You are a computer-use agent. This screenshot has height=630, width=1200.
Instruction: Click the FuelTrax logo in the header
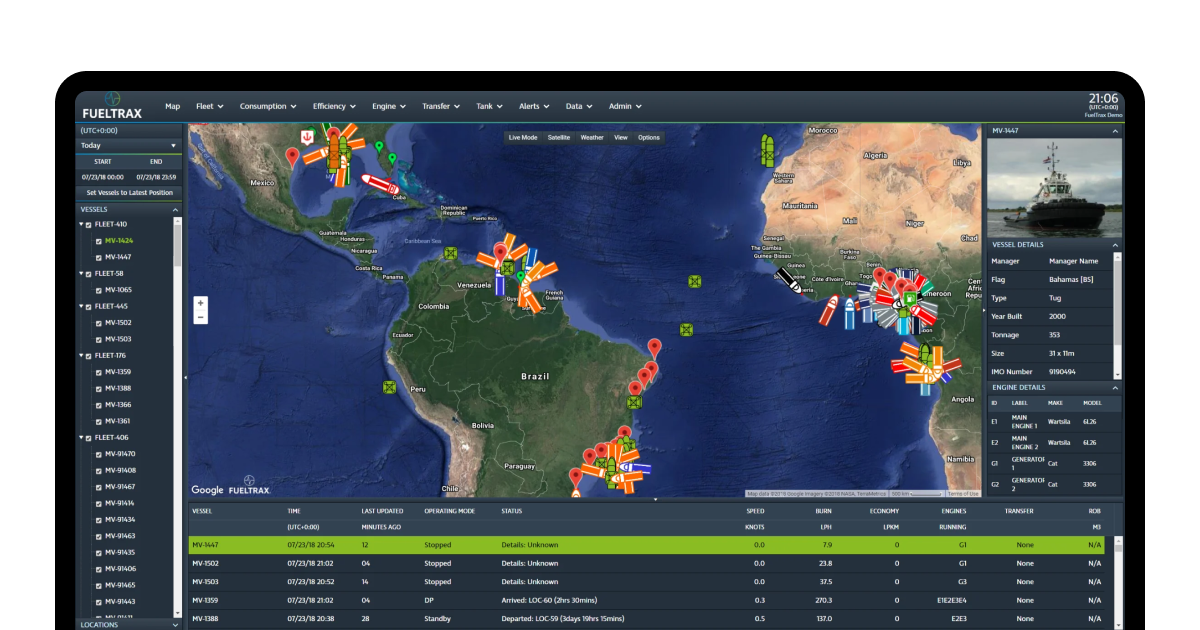tap(112, 106)
